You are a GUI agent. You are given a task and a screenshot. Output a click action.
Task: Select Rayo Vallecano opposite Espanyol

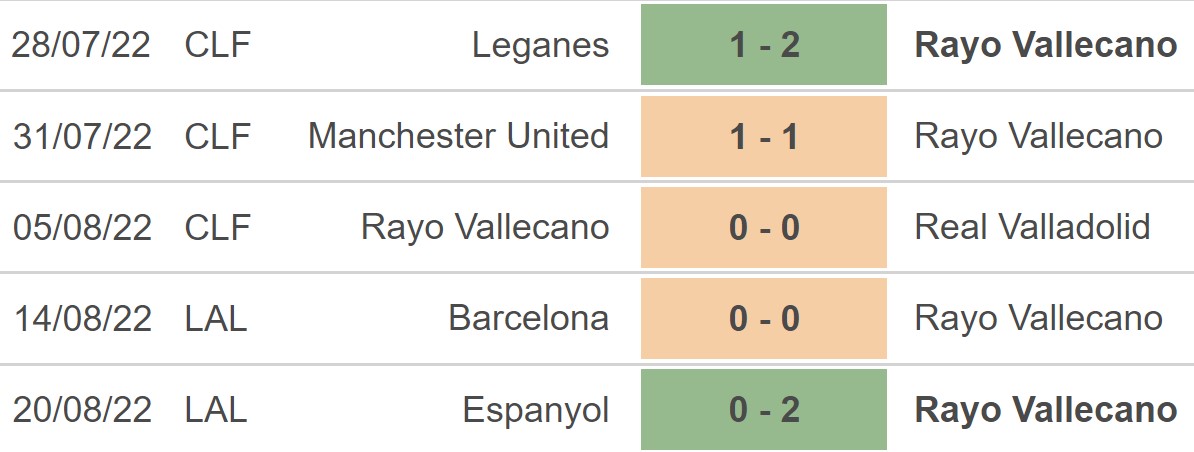tap(1046, 410)
